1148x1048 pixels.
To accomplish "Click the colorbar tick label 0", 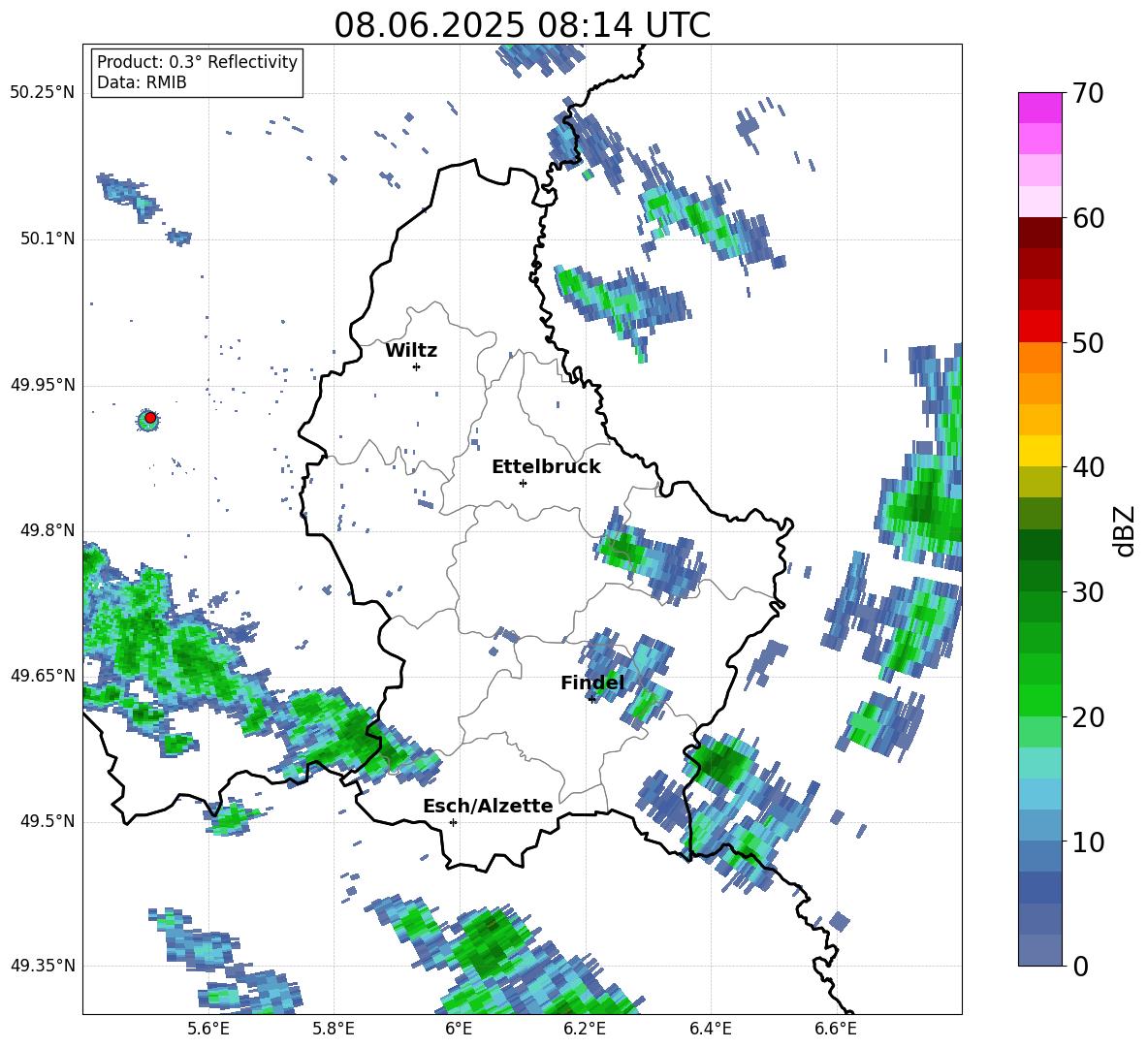I will point(1080,966).
